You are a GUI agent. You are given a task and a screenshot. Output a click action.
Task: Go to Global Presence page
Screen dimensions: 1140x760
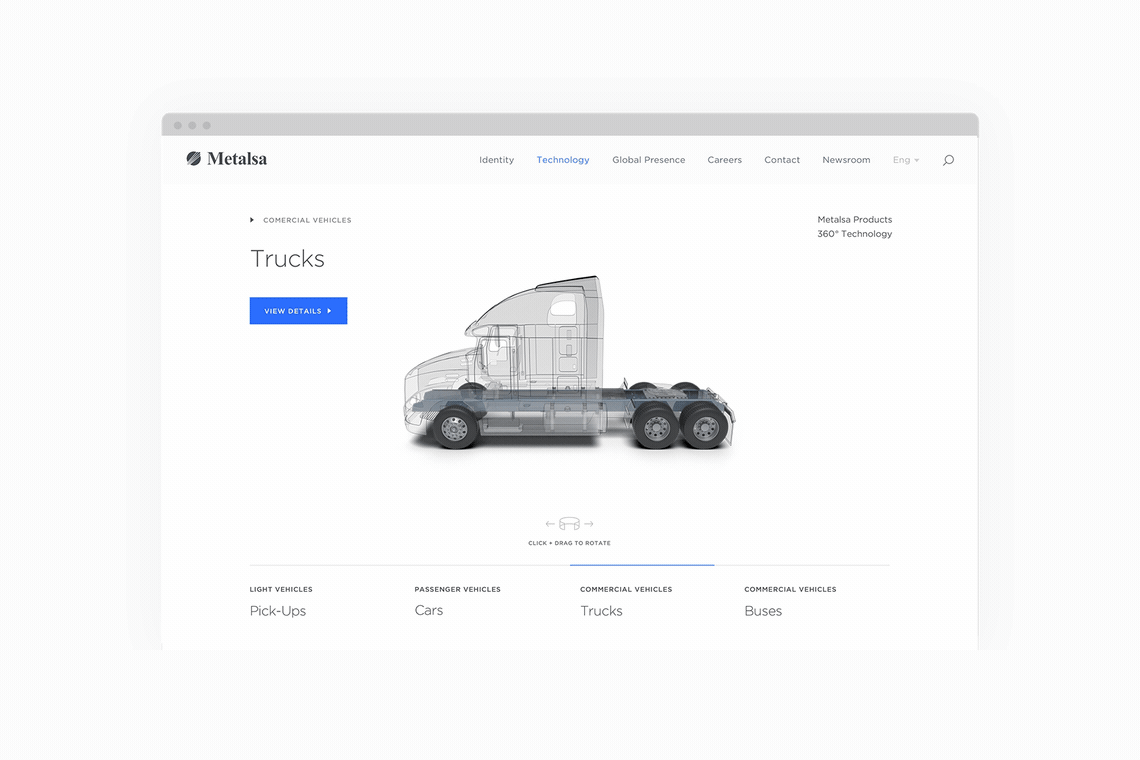pos(648,160)
